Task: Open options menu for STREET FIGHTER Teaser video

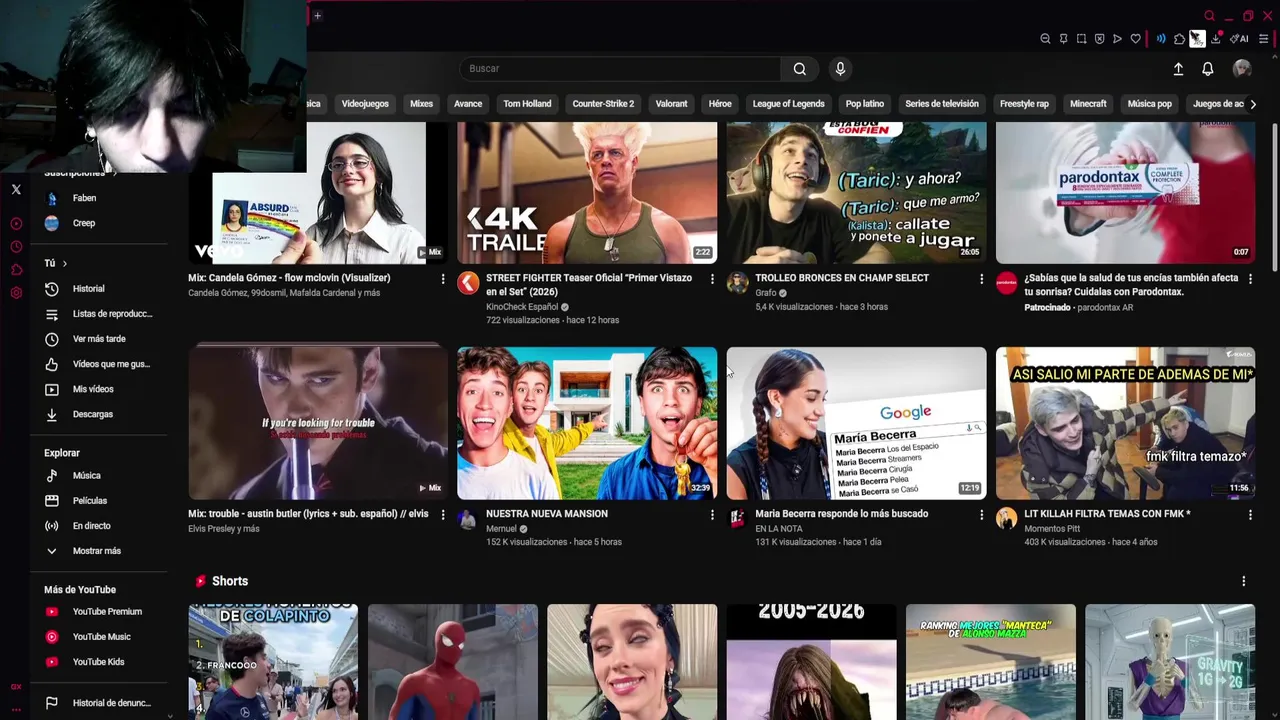Action: coord(712,278)
